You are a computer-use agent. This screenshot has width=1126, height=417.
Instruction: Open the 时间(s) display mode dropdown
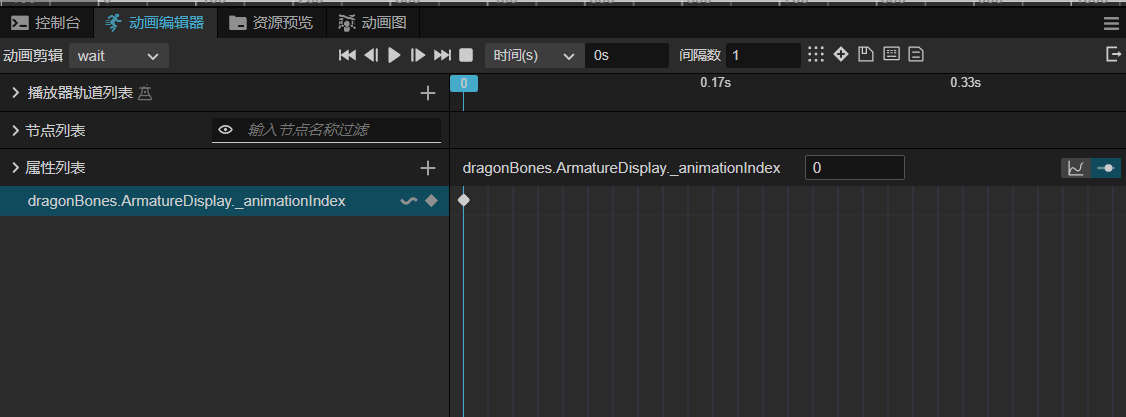pos(534,56)
